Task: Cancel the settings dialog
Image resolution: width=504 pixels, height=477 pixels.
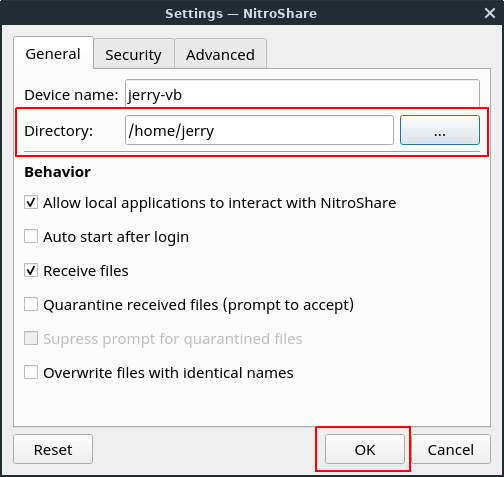Action: [x=451, y=449]
